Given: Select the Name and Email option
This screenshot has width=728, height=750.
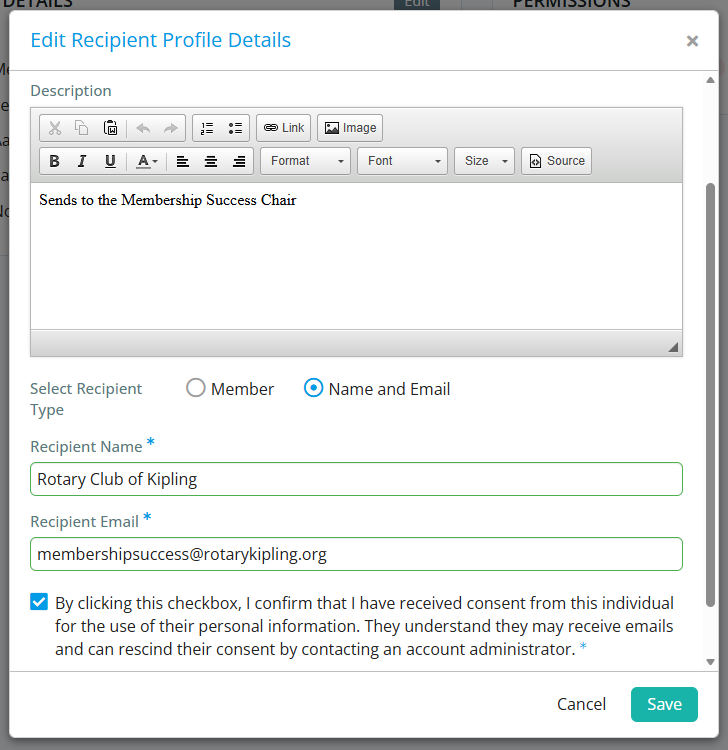Looking at the screenshot, I should (313, 388).
